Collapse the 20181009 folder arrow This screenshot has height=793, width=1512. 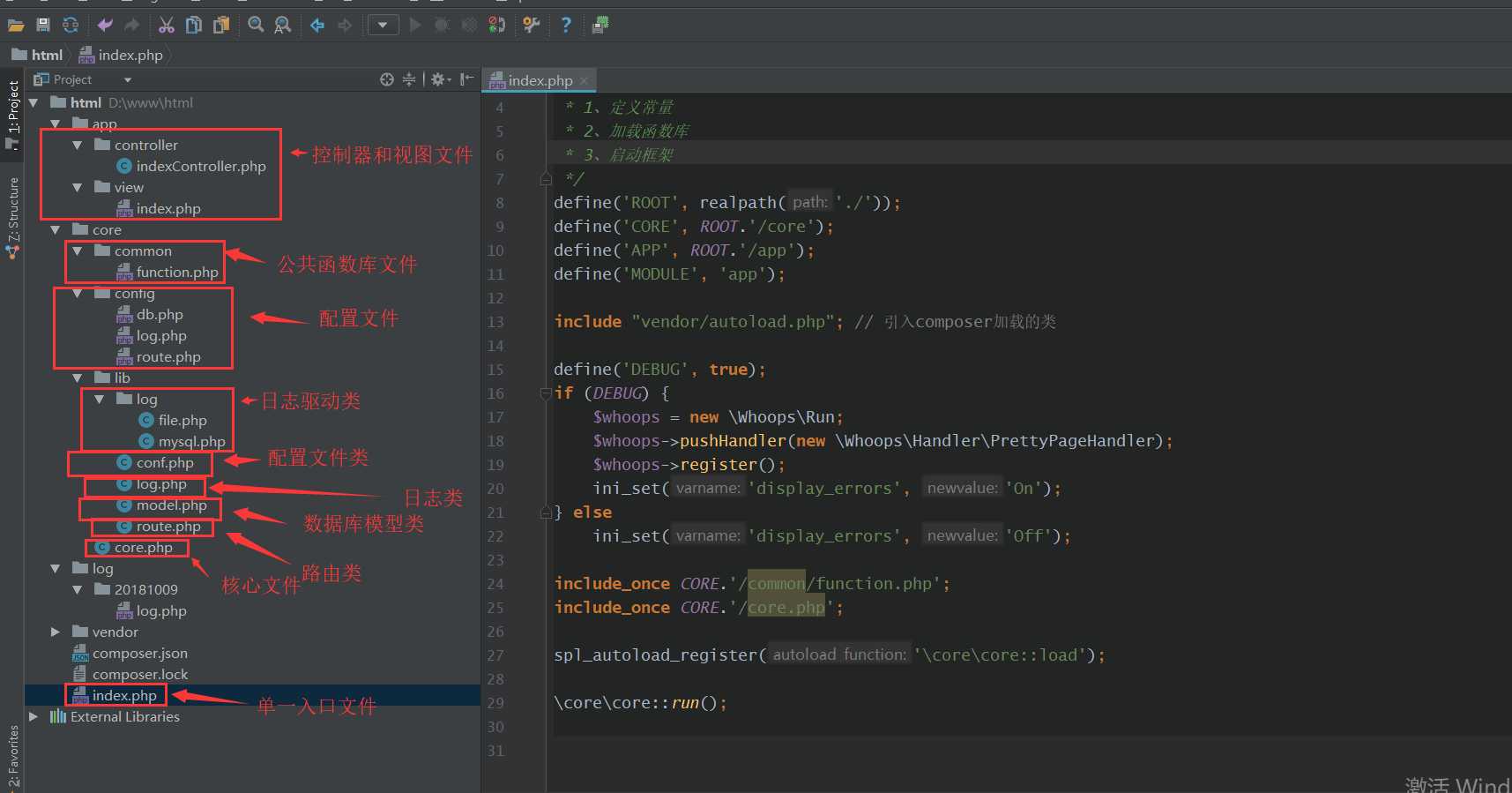pos(78,589)
